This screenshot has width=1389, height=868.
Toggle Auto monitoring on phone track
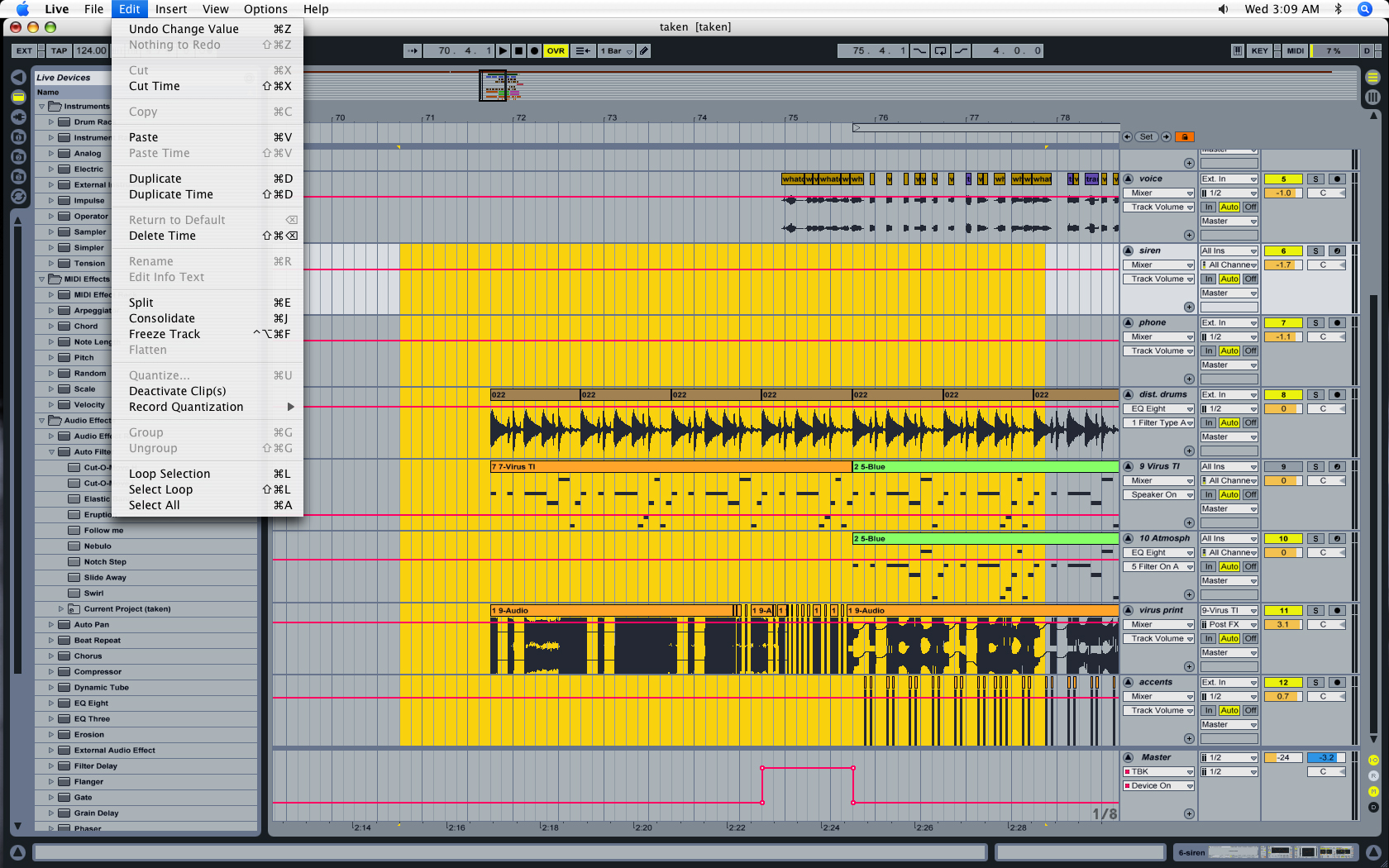pos(1229,351)
